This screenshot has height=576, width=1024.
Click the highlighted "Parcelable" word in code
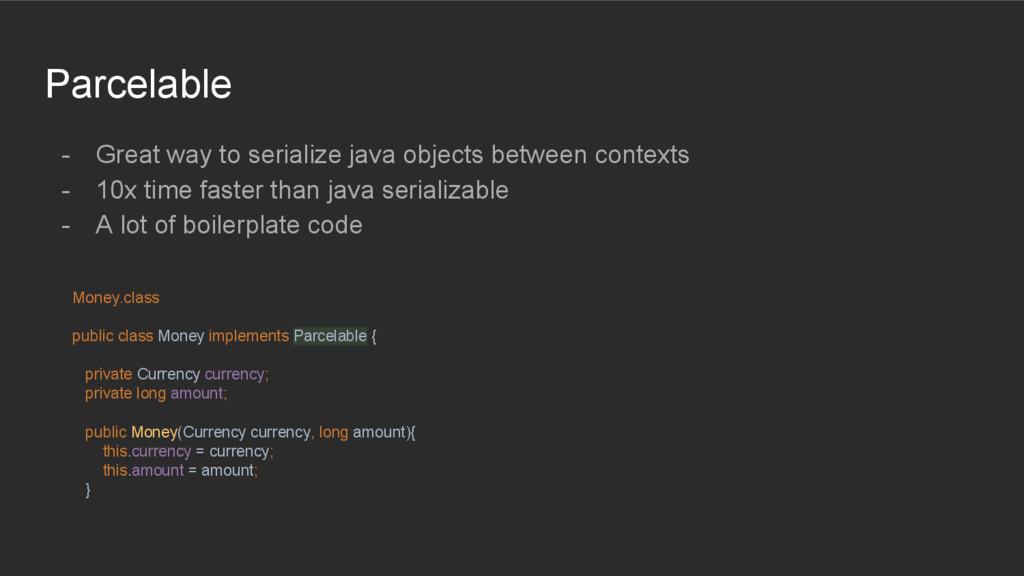pyautogui.click(x=330, y=336)
